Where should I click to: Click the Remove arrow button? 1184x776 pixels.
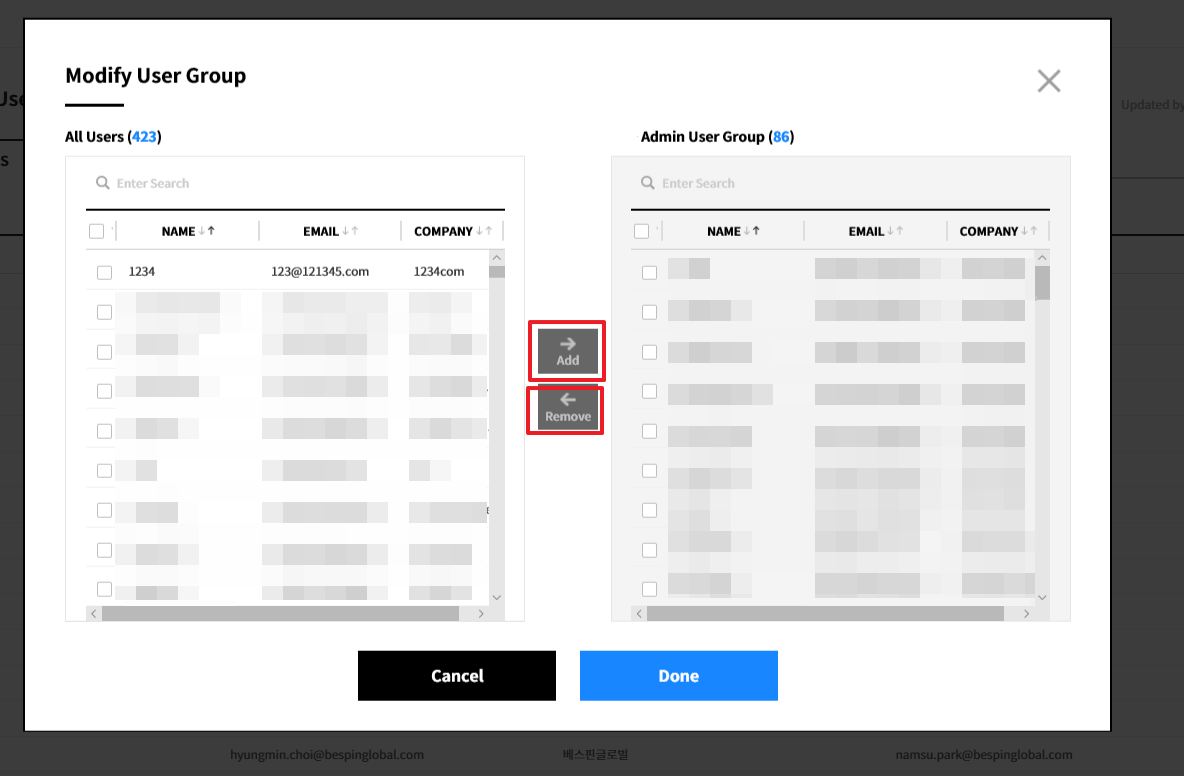567,409
